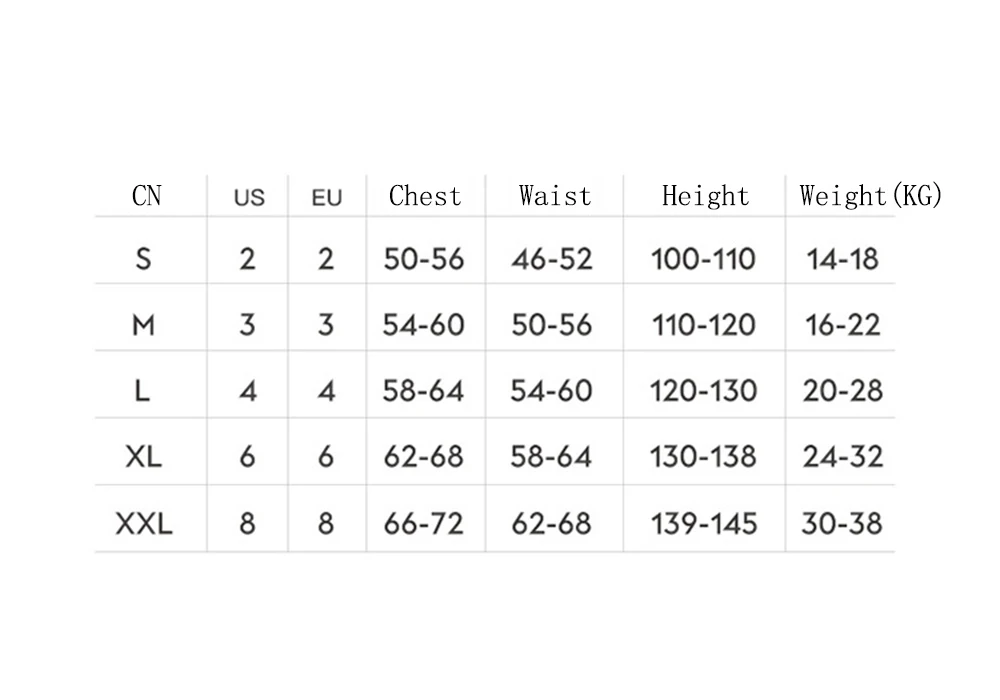The height and width of the screenshot is (700, 1000).
Task: Select height value 120-130
Action: pyautogui.click(x=703, y=390)
